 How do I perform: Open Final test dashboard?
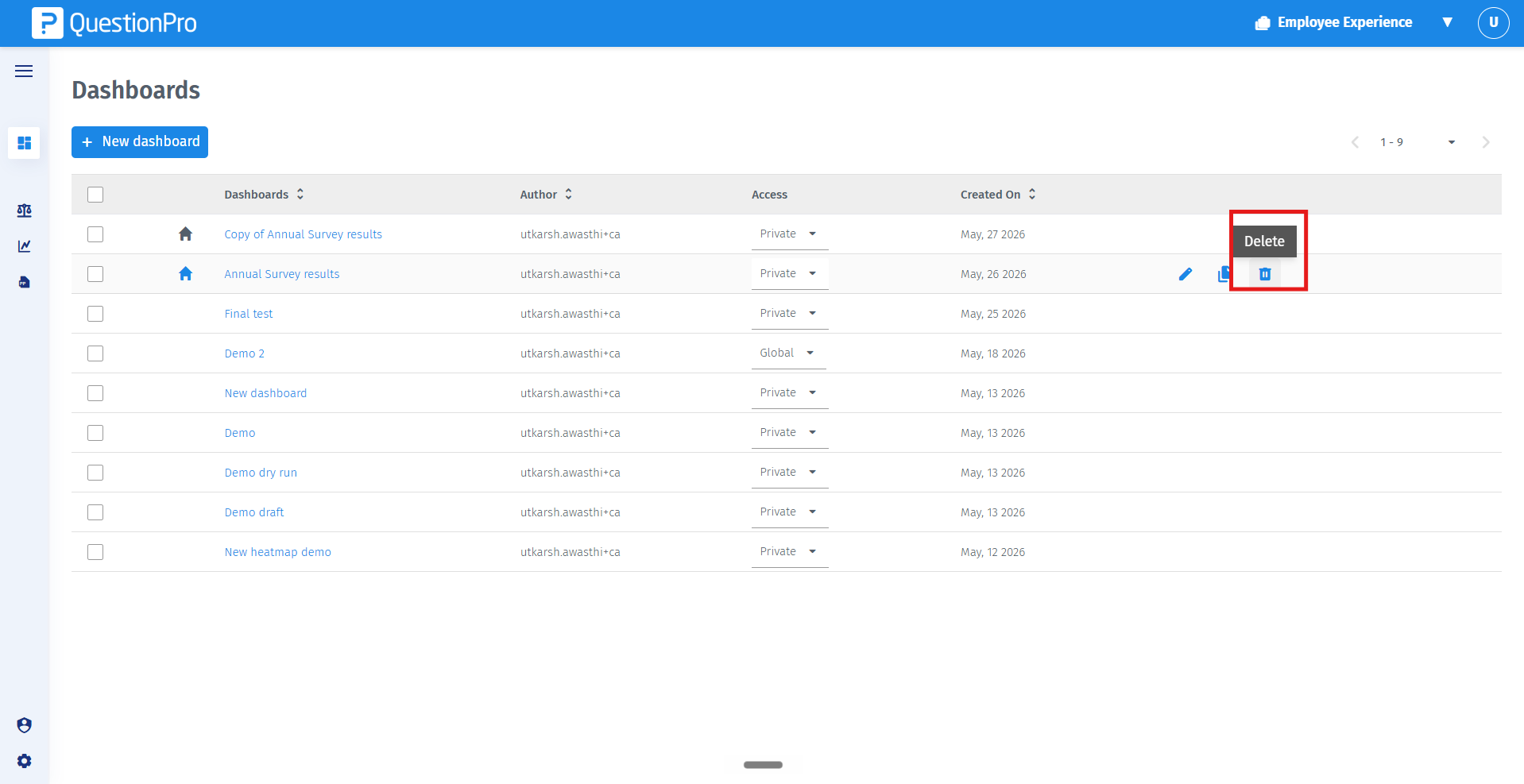click(x=248, y=314)
